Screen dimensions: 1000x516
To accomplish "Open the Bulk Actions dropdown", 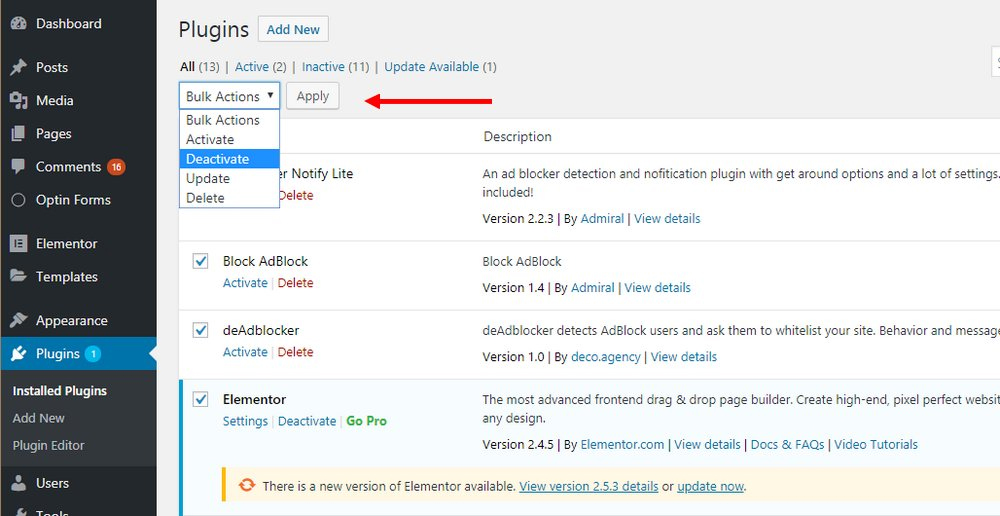I will pyautogui.click(x=230, y=96).
